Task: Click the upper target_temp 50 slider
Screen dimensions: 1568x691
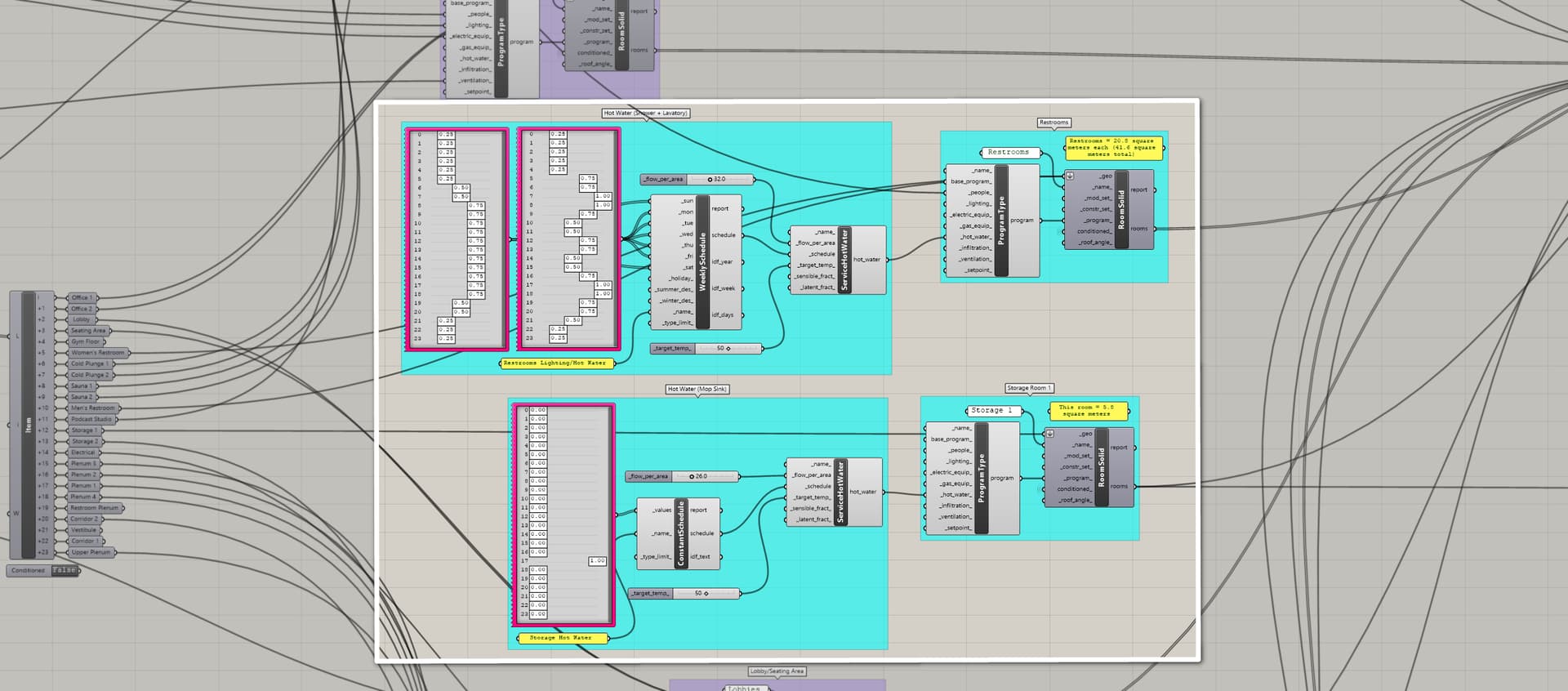Action: point(728,348)
